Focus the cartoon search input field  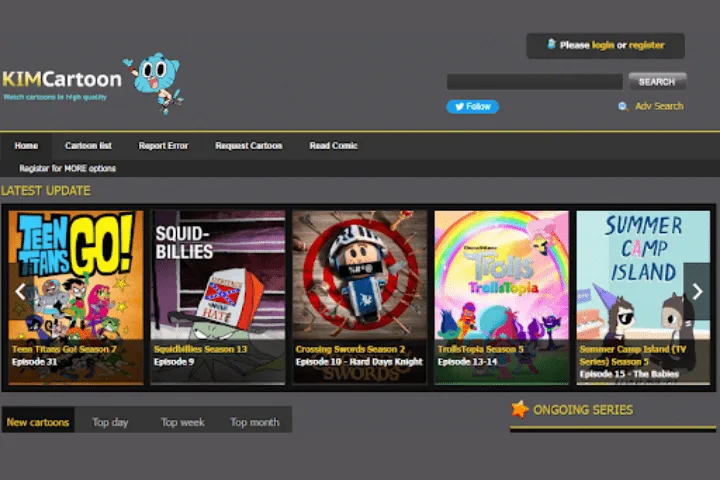click(x=534, y=82)
